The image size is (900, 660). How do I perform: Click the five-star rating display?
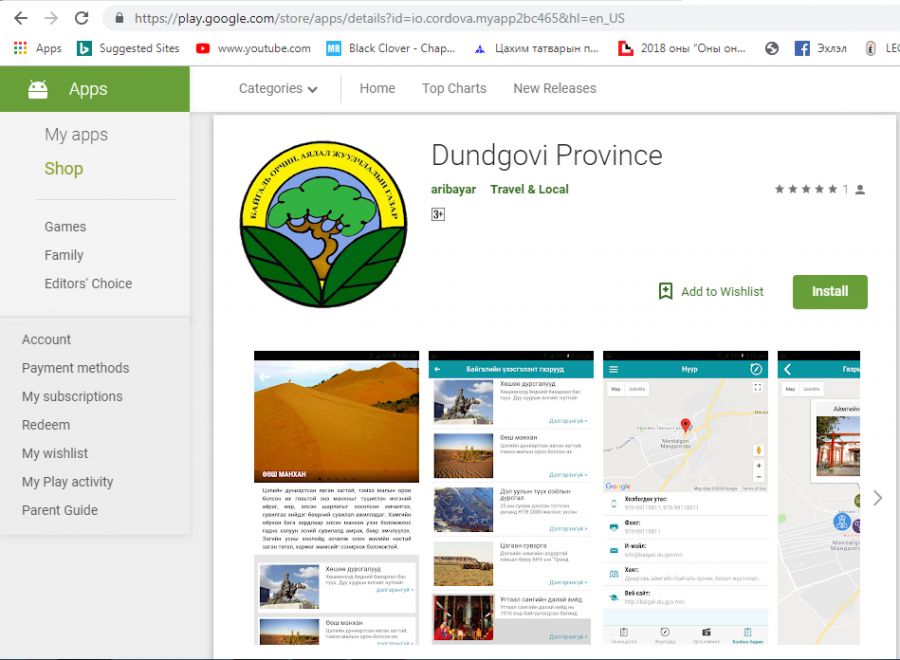pyautogui.click(x=806, y=189)
